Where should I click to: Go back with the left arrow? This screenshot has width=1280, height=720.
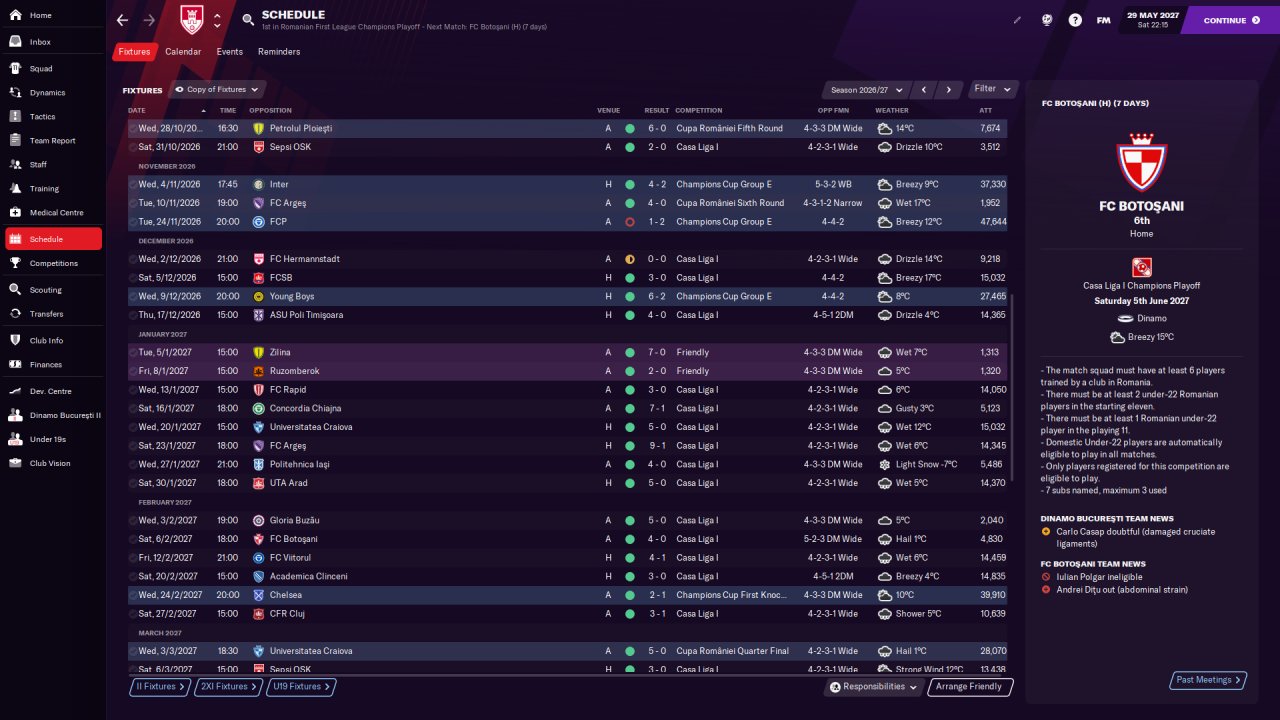point(122,20)
